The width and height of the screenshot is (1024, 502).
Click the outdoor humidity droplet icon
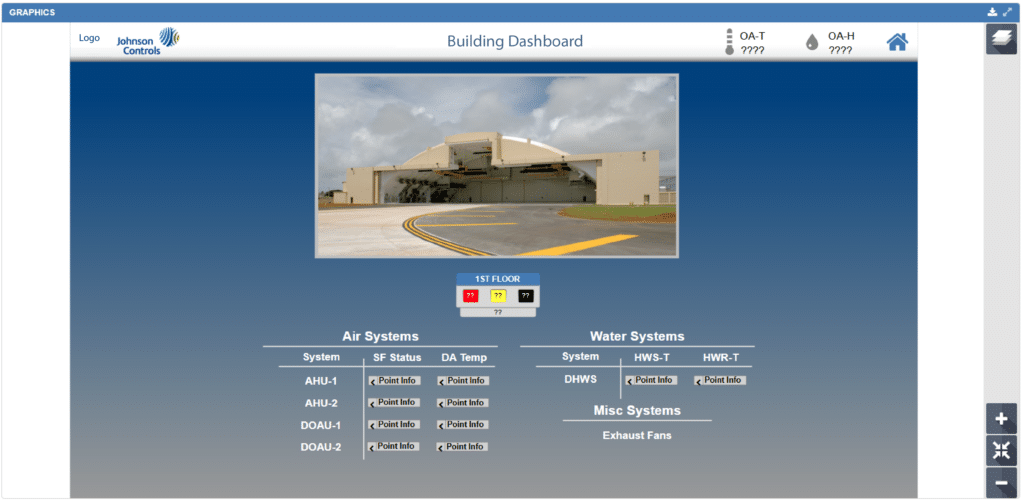(x=812, y=42)
